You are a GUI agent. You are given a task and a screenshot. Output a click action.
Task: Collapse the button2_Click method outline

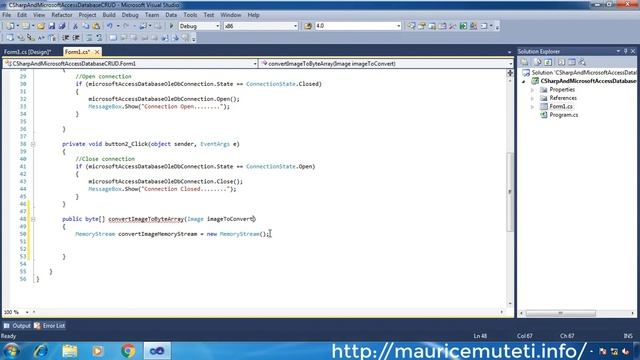click(33, 144)
